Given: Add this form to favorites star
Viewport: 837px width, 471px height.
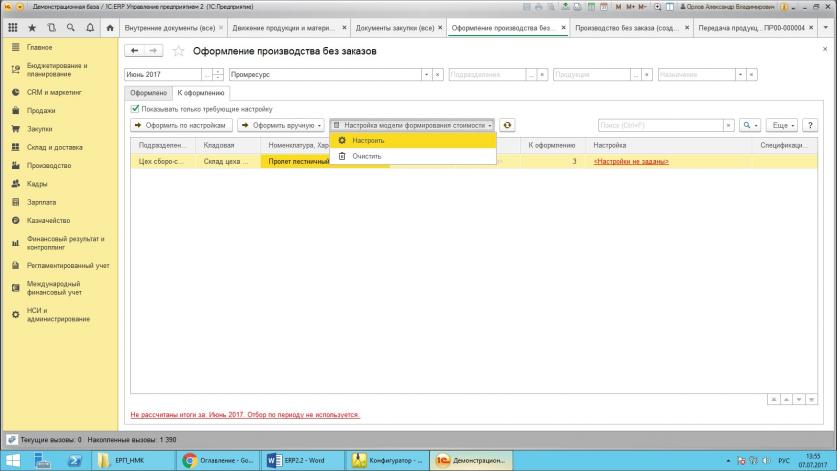Looking at the screenshot, I should 179,51.
